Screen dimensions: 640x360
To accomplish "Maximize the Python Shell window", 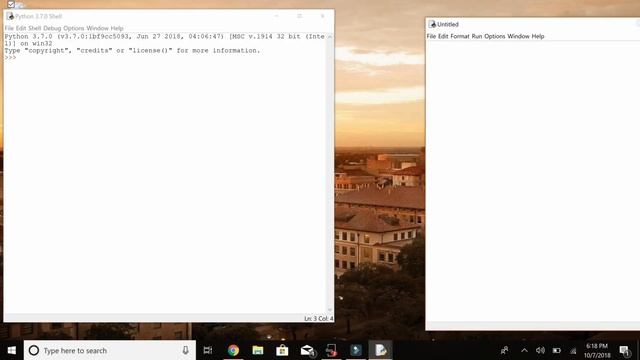I will [300, 16].
